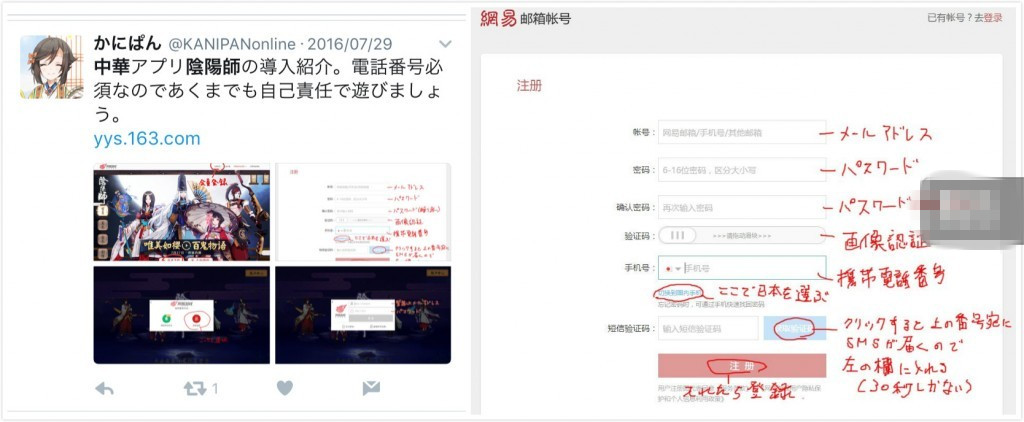Click the 切换到国内手机 link
Screen dimensions: 1024x422
tap(680, 291)
